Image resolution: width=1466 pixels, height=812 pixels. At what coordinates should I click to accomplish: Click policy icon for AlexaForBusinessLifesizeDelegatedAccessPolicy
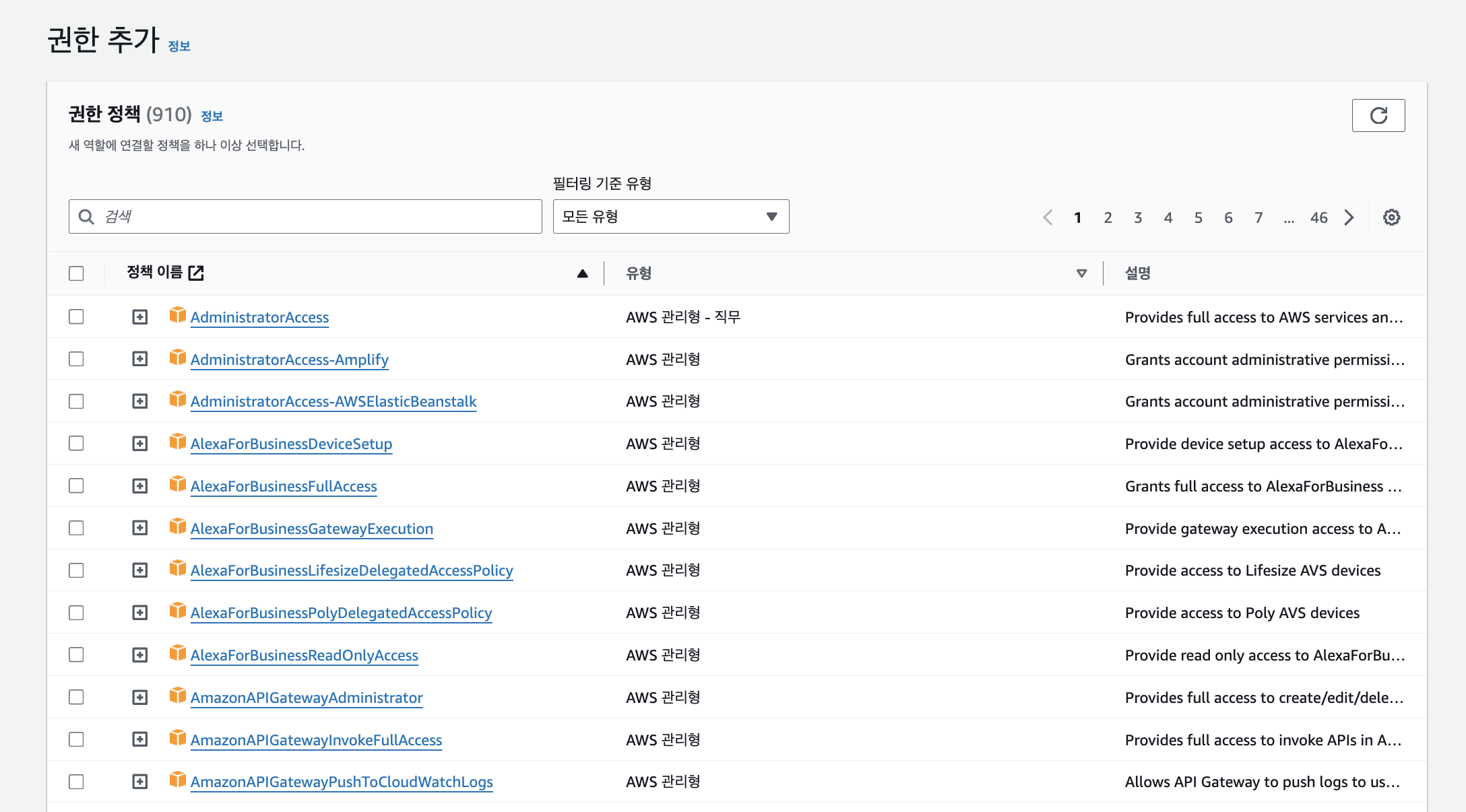point(178,568)
